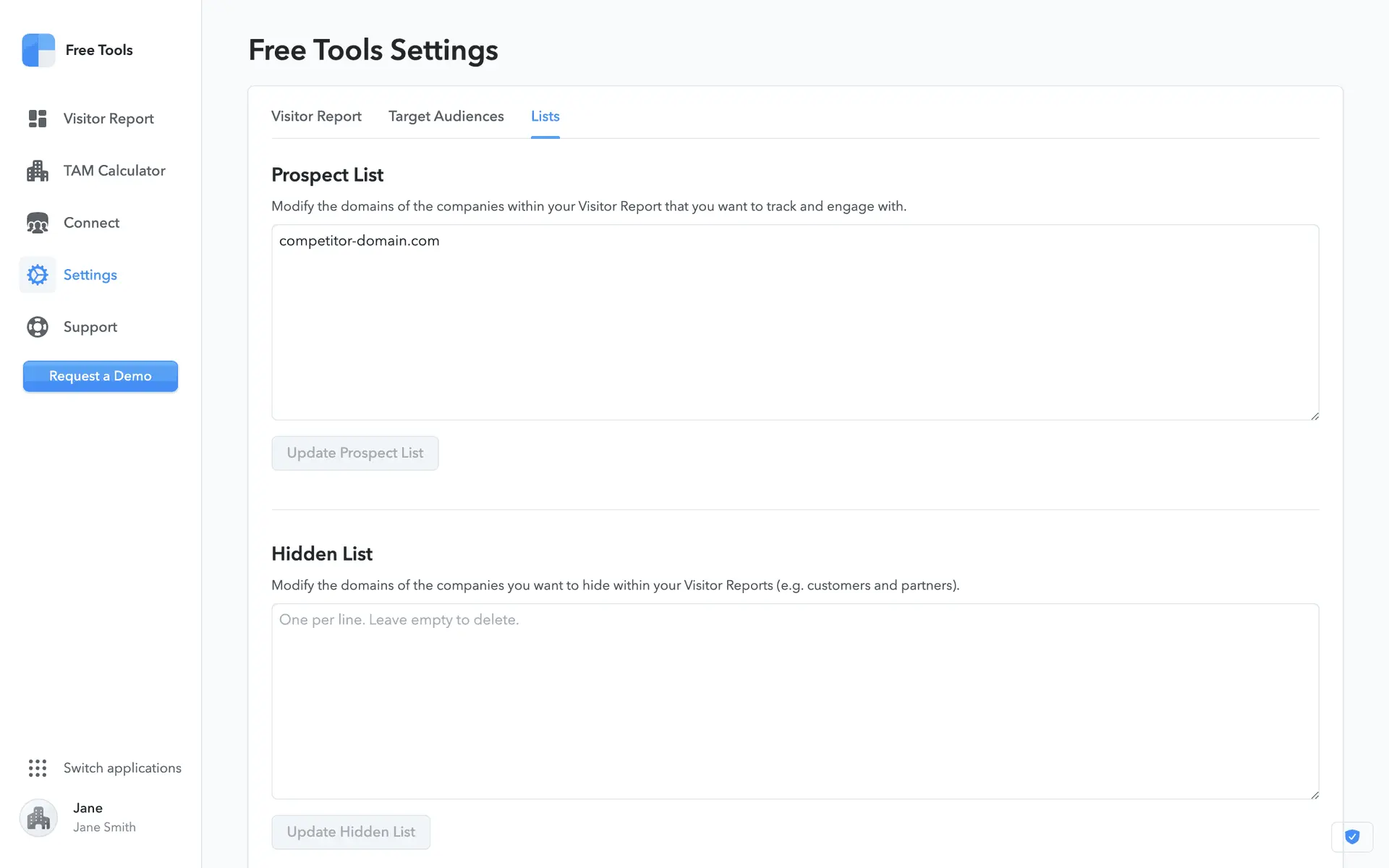Switch to the Visitor Report tab
The image size is (1389, 868).
click(316, 116)
